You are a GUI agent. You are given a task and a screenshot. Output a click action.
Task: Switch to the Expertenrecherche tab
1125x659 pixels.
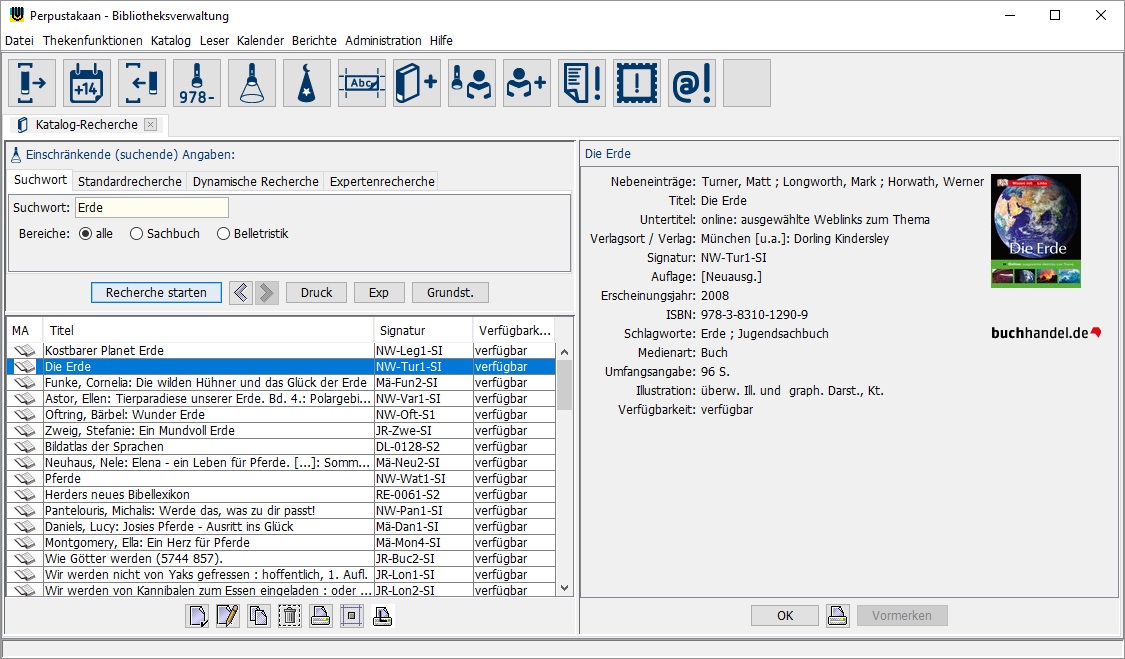click(382, 181)
